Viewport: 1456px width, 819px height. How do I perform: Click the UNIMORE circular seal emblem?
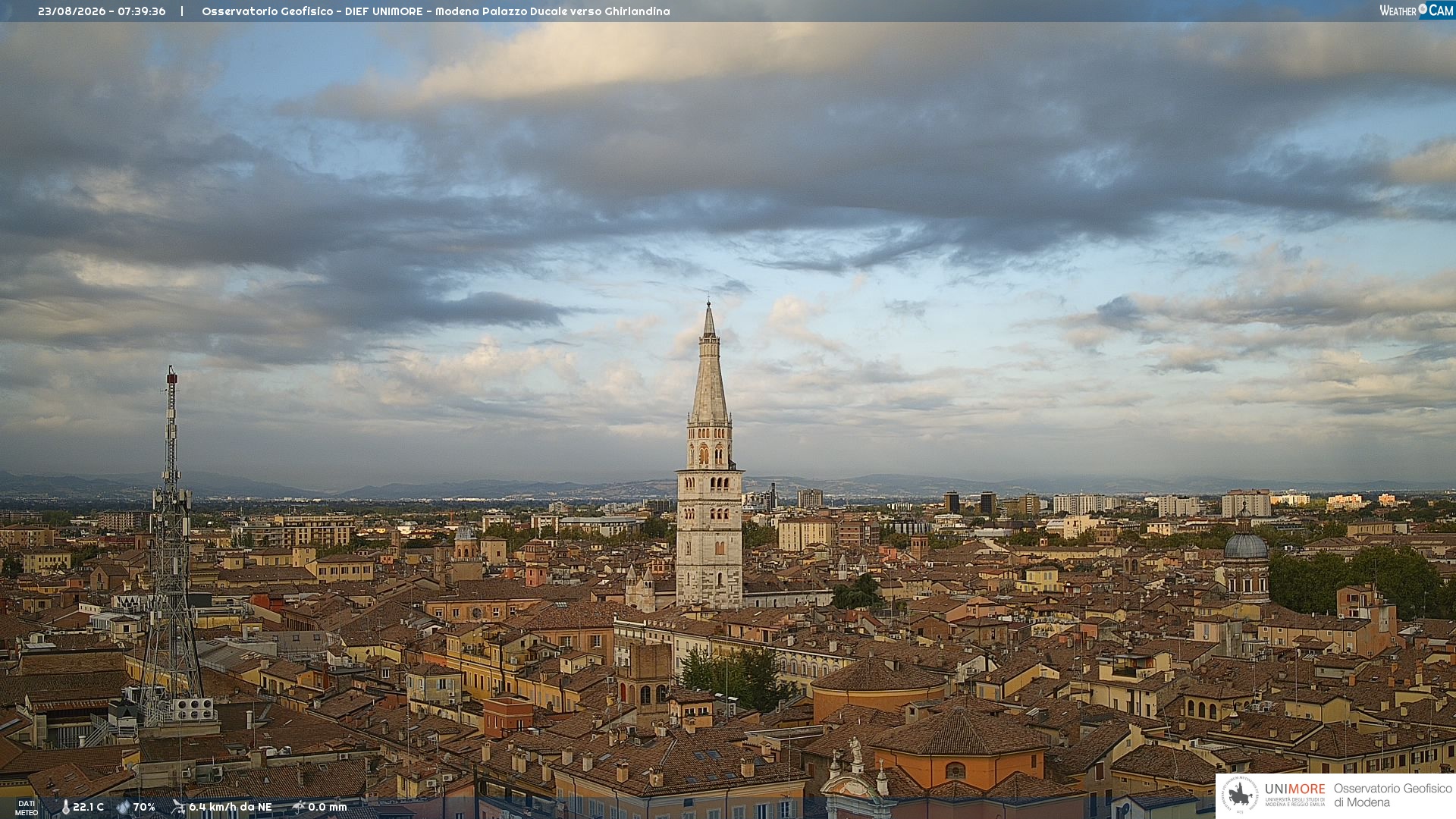pos(1240,795)
